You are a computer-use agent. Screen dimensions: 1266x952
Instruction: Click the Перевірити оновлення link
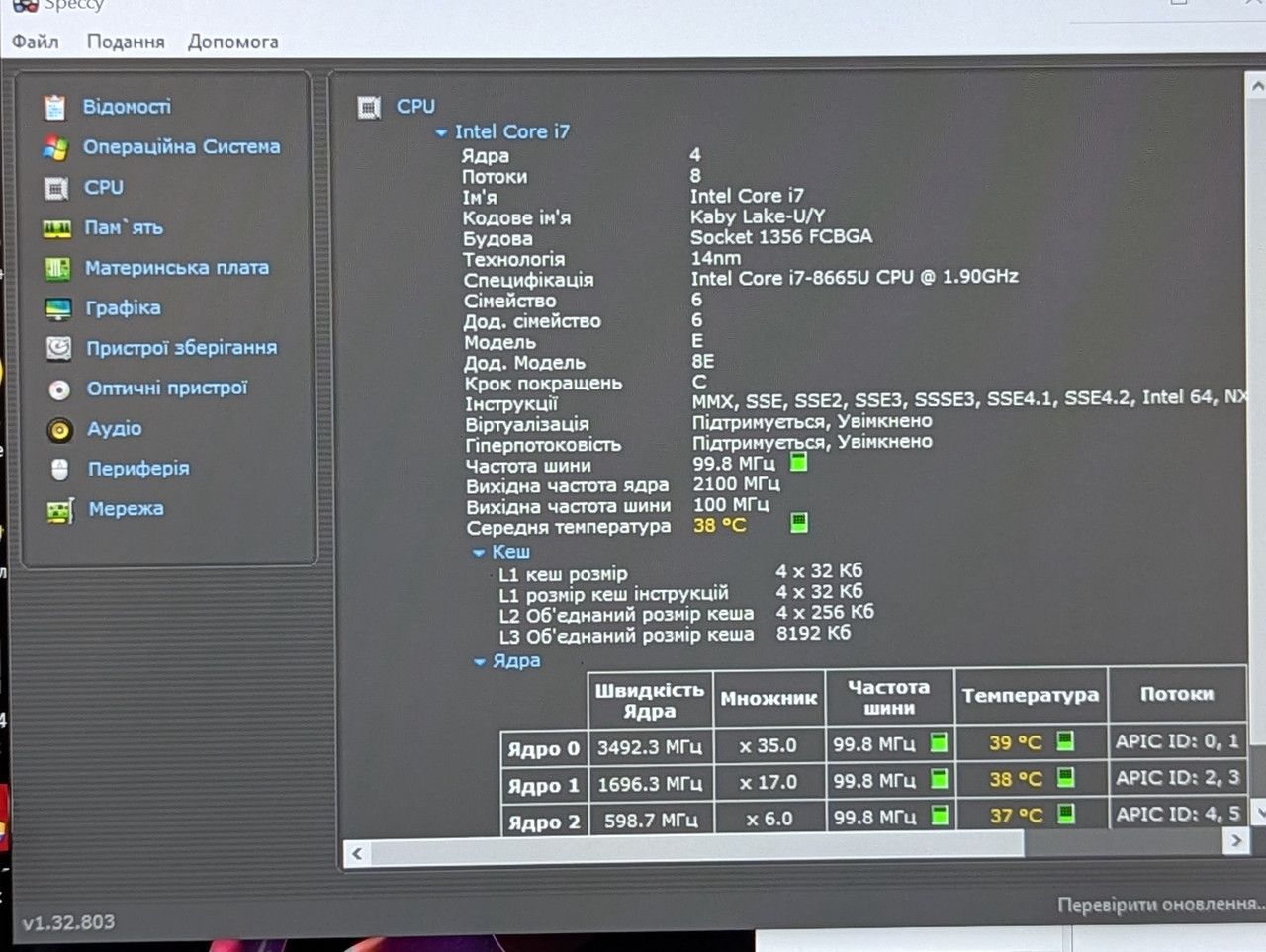tap(1160, 905)
